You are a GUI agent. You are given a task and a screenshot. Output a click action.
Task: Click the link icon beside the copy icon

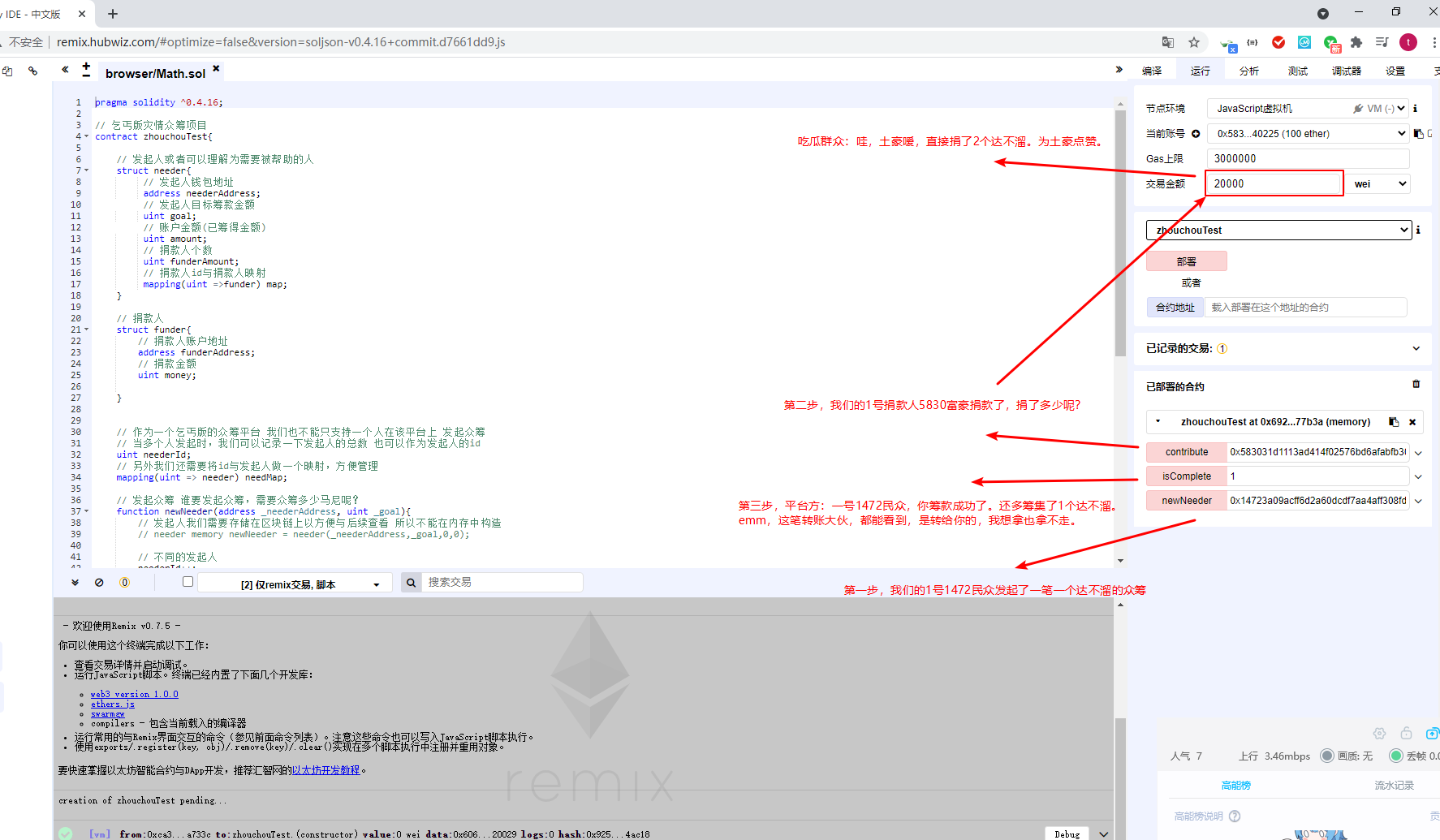(32, 71)
